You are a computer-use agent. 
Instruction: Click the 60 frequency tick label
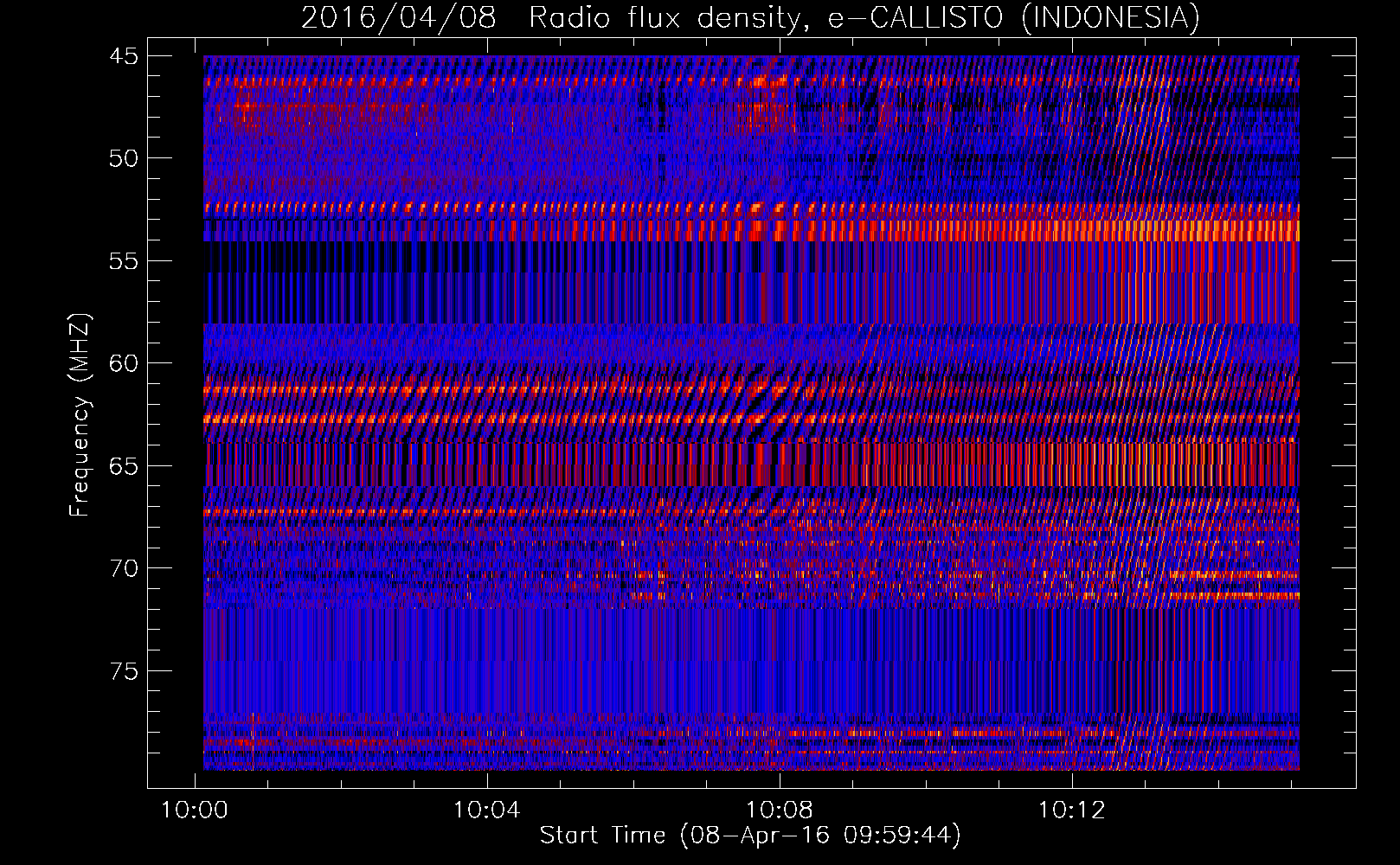click(x=124, y=363)
